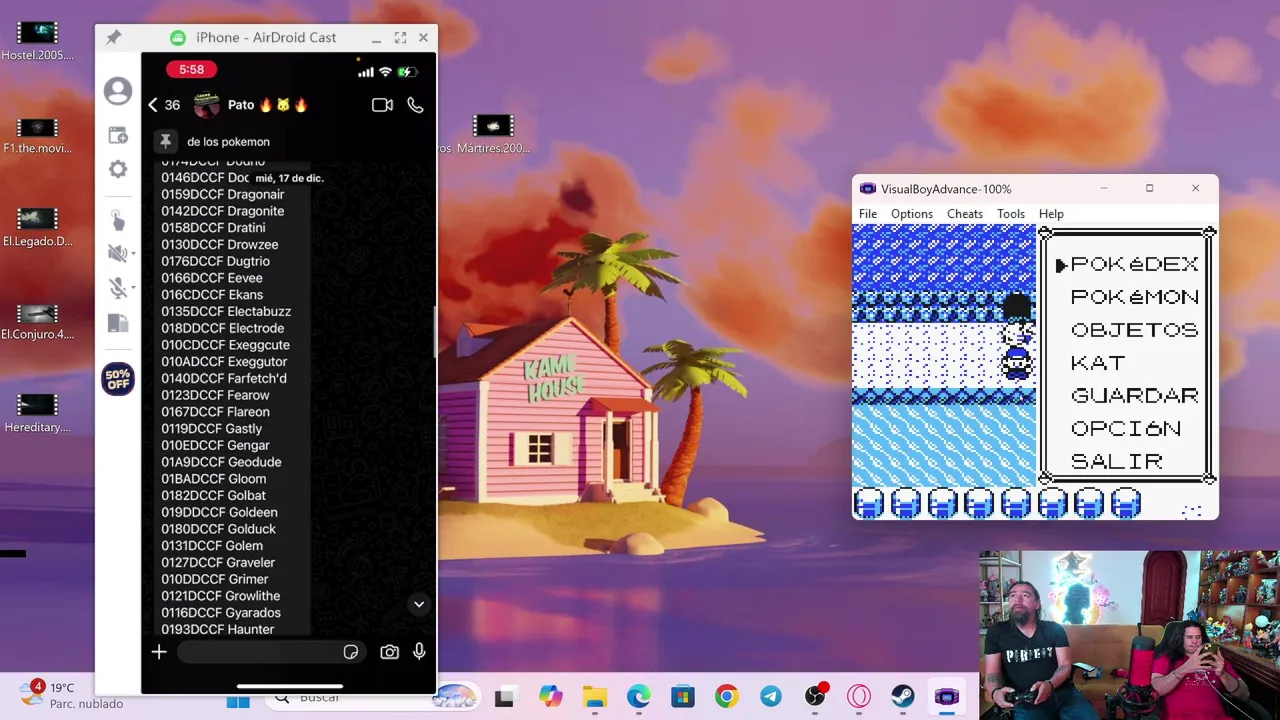Click the add new cast window icon
The height and width of the screenshot is (720, 1280).
(x=118, y=135)
